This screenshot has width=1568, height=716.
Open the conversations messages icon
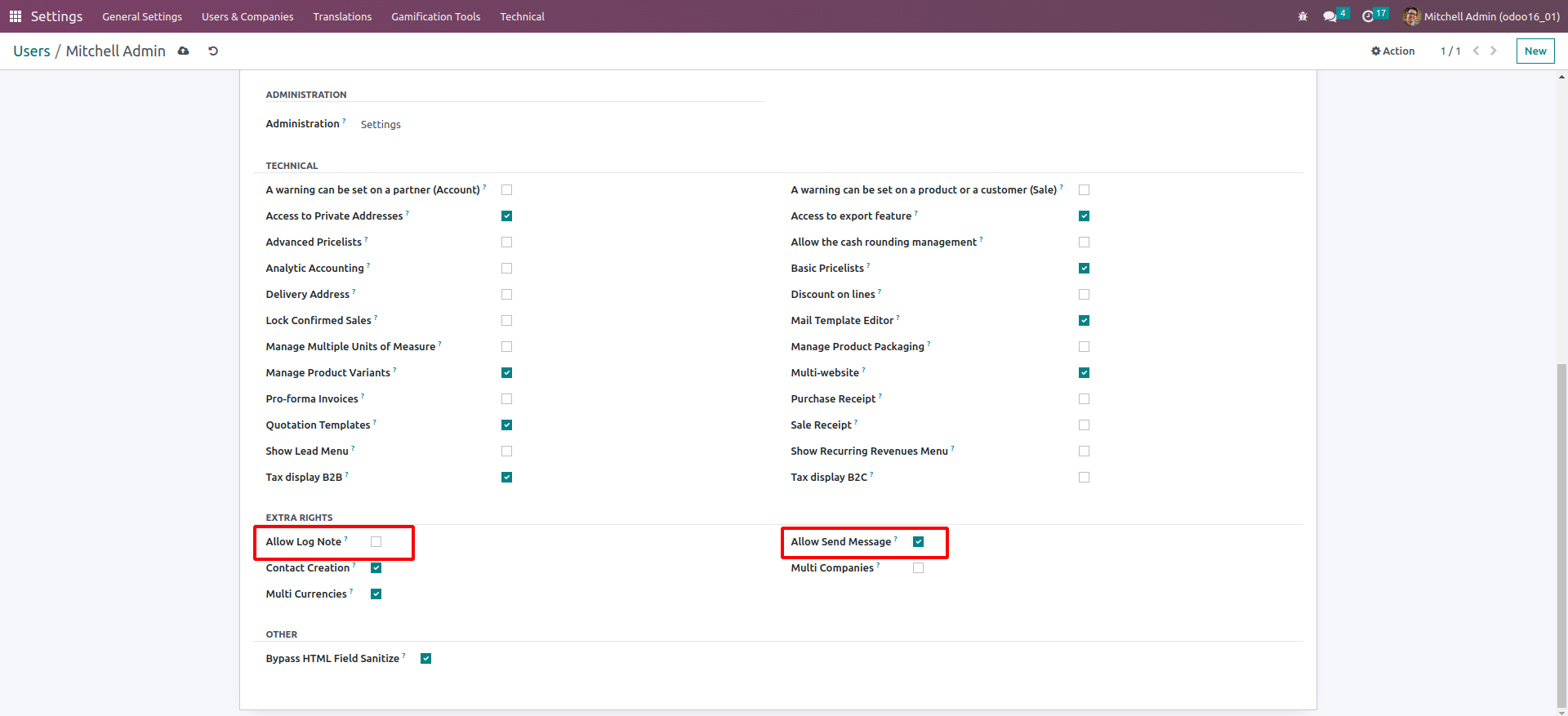(x=1330, y=16)
